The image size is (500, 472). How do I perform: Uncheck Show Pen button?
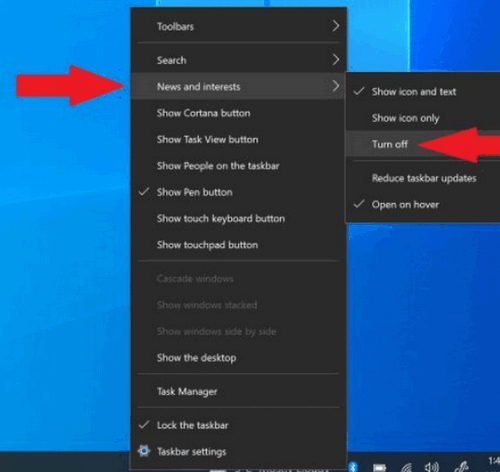pyautogui.click(x=238, y=192)
